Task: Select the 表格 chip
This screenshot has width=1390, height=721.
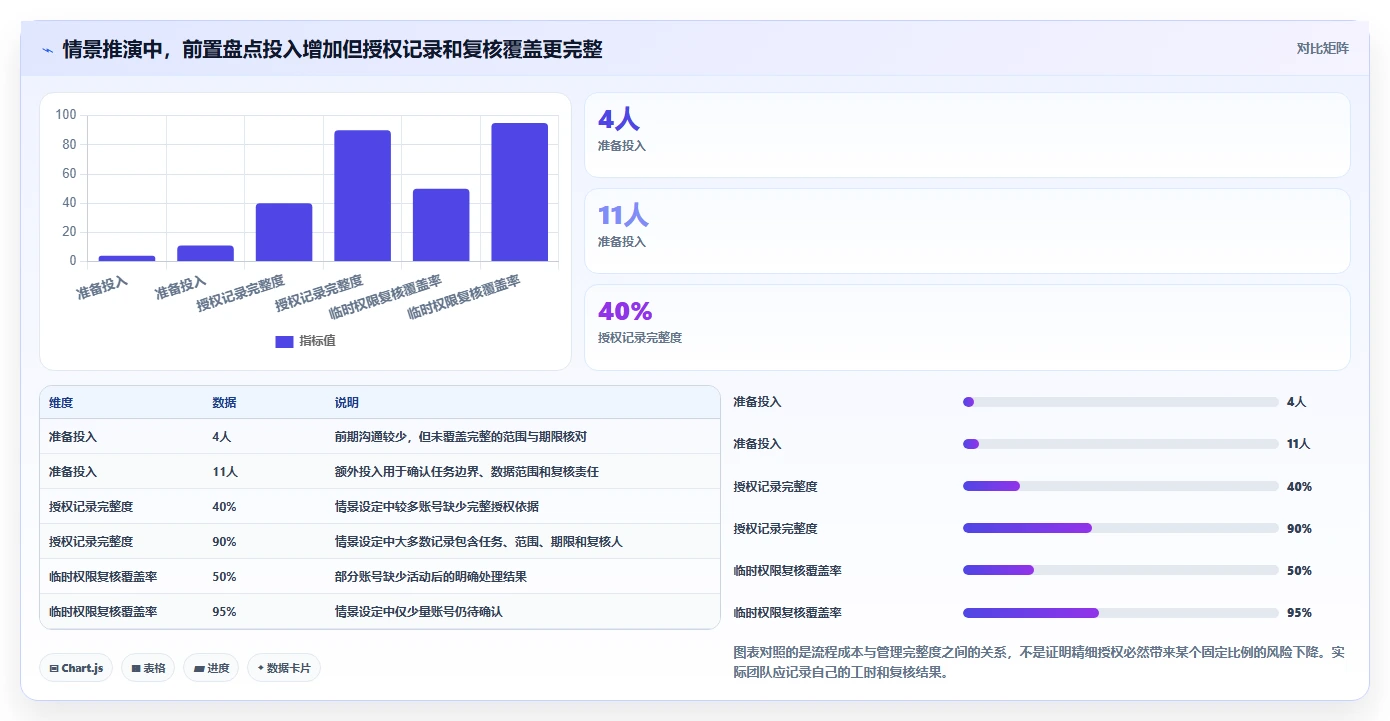Action: pos(148,668)
